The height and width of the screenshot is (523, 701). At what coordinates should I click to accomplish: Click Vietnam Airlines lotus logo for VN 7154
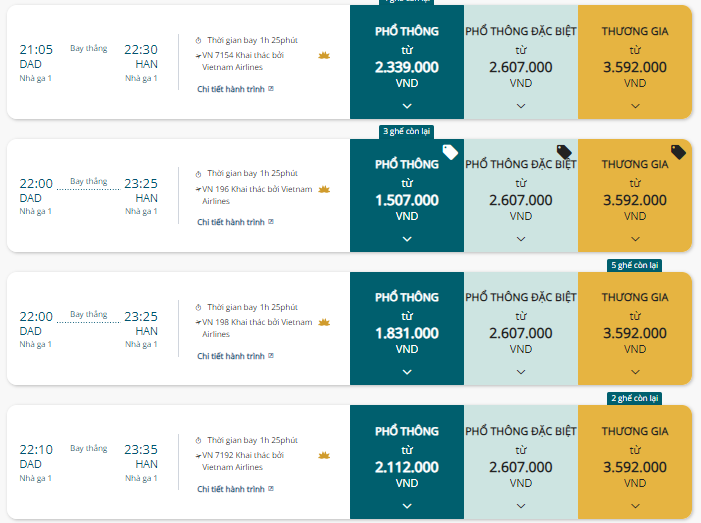pos(324,55)
